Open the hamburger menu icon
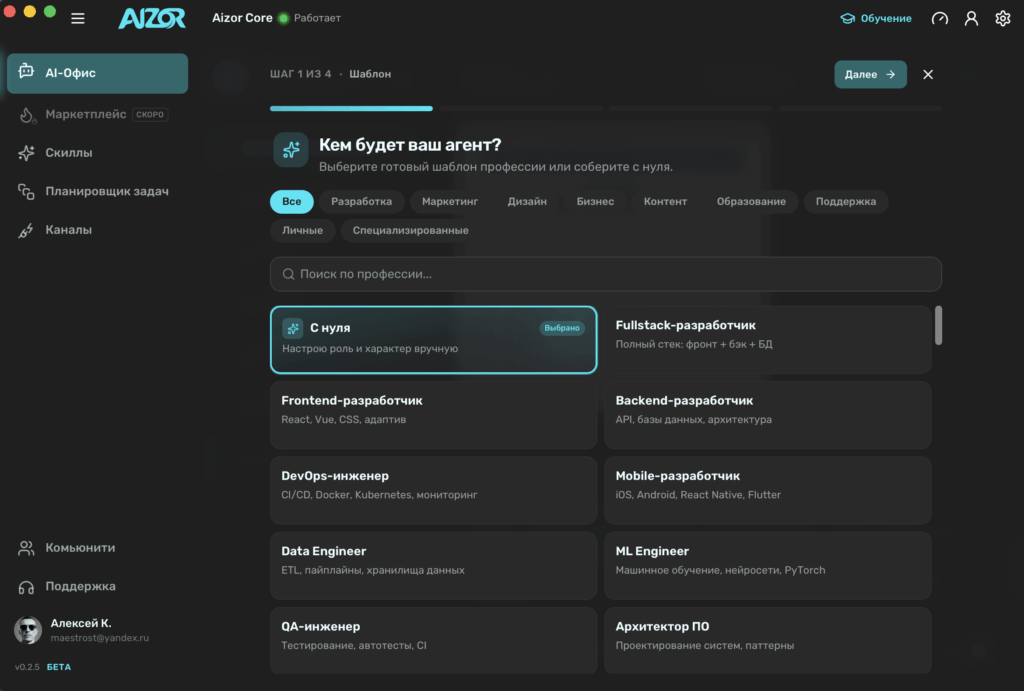This screenshot has width=1024, height=691. [78, 18]
